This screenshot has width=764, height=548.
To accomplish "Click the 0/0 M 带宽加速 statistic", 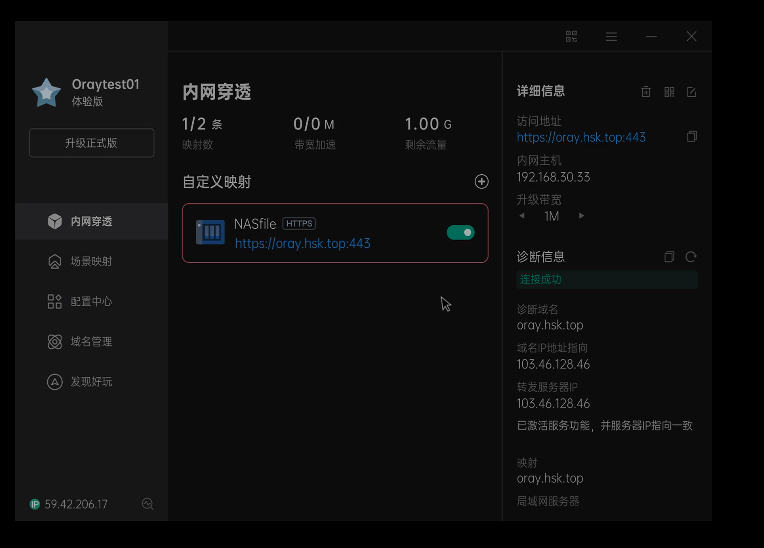I will pyautogui.click(x=315, y=132).
